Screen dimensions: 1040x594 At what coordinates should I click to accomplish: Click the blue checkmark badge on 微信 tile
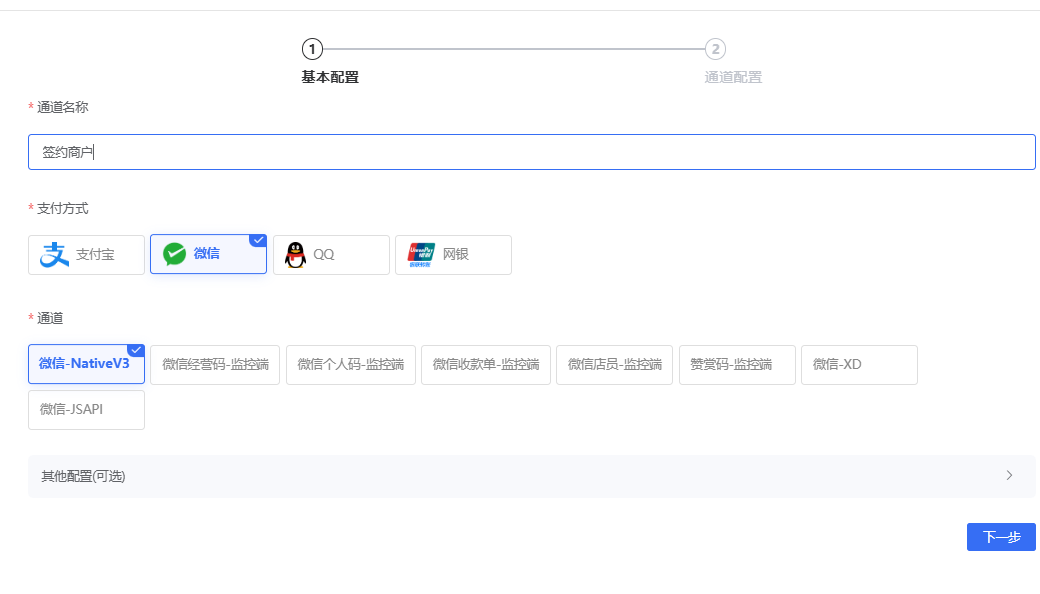258,239
